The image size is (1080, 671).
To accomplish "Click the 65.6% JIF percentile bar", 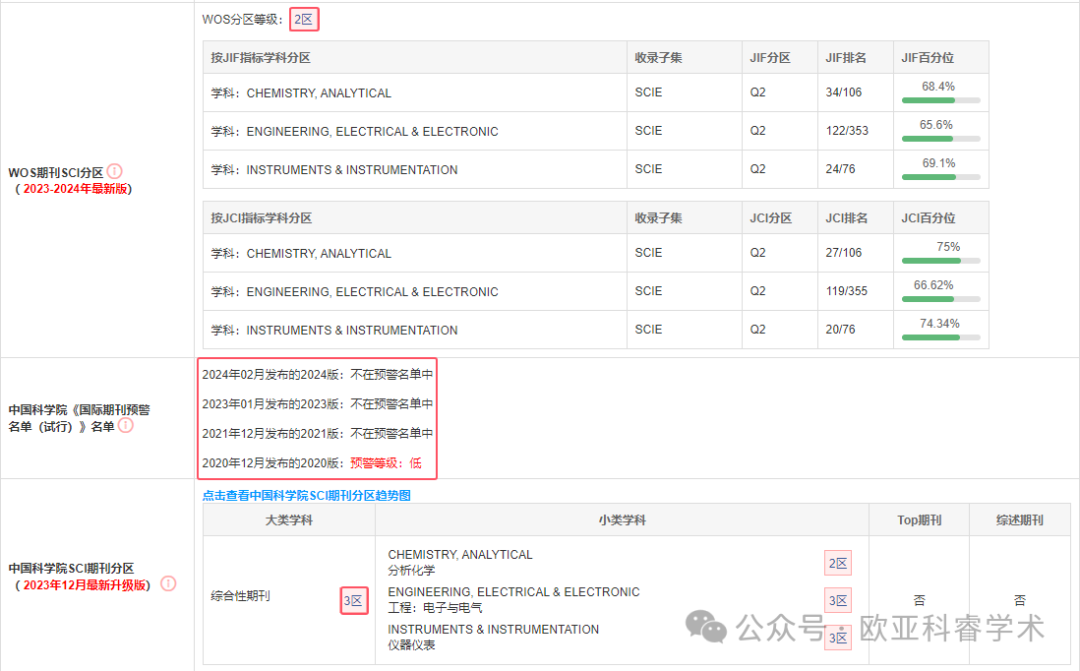I will [941, 139].
